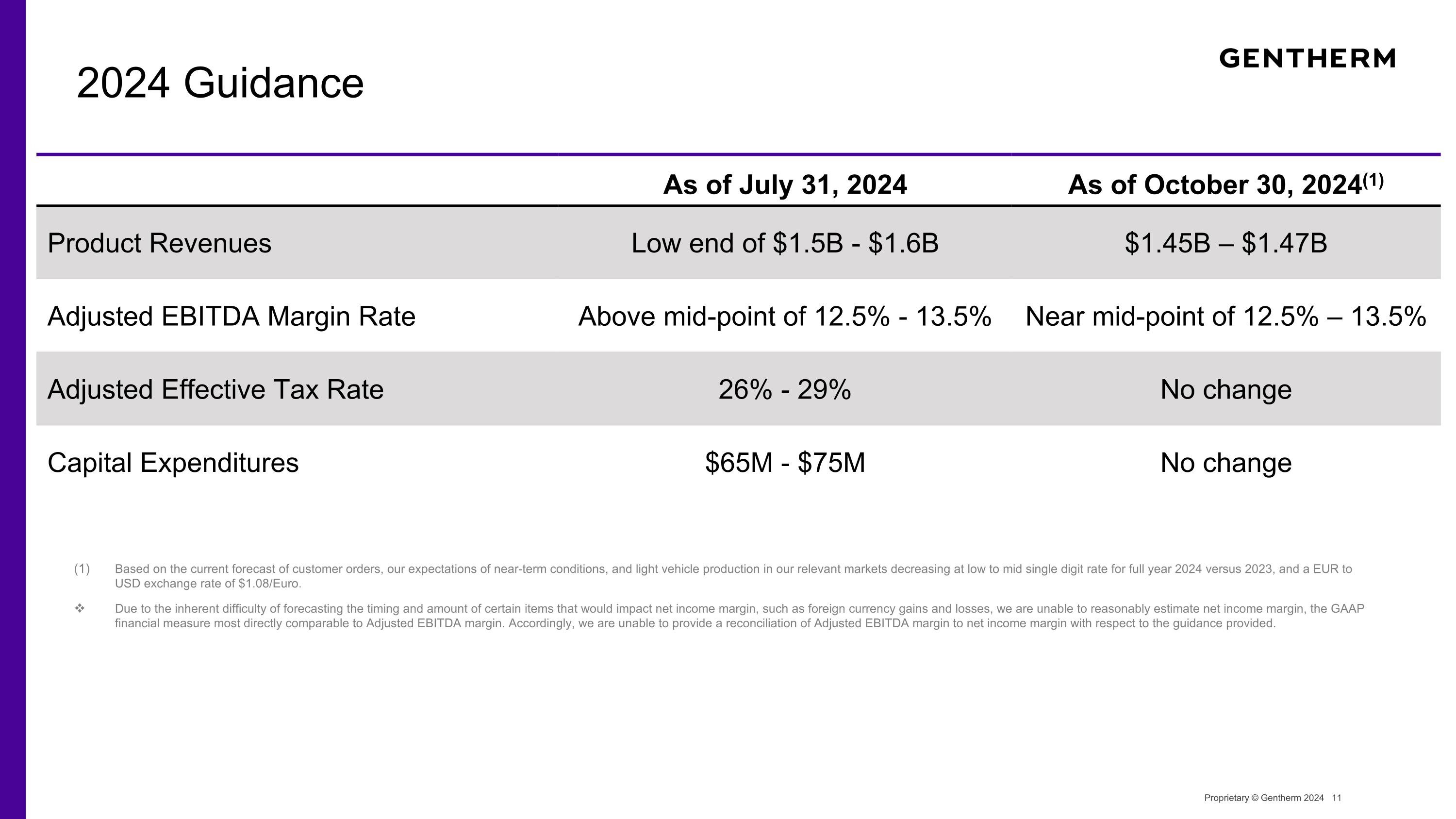This screenshot has height=819, width=1456.
Task: Select the Capital Expenditures row label
Action: [173, 463]
